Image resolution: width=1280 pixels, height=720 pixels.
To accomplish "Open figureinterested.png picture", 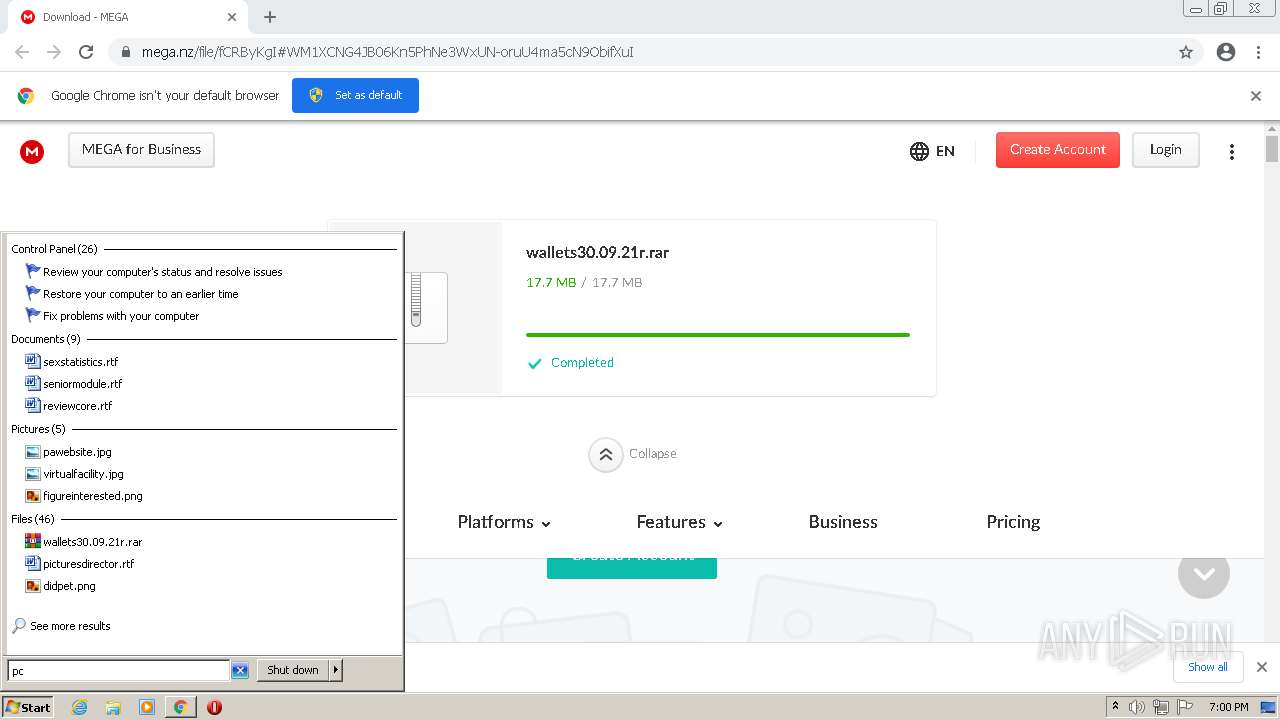I will (84, 496).
